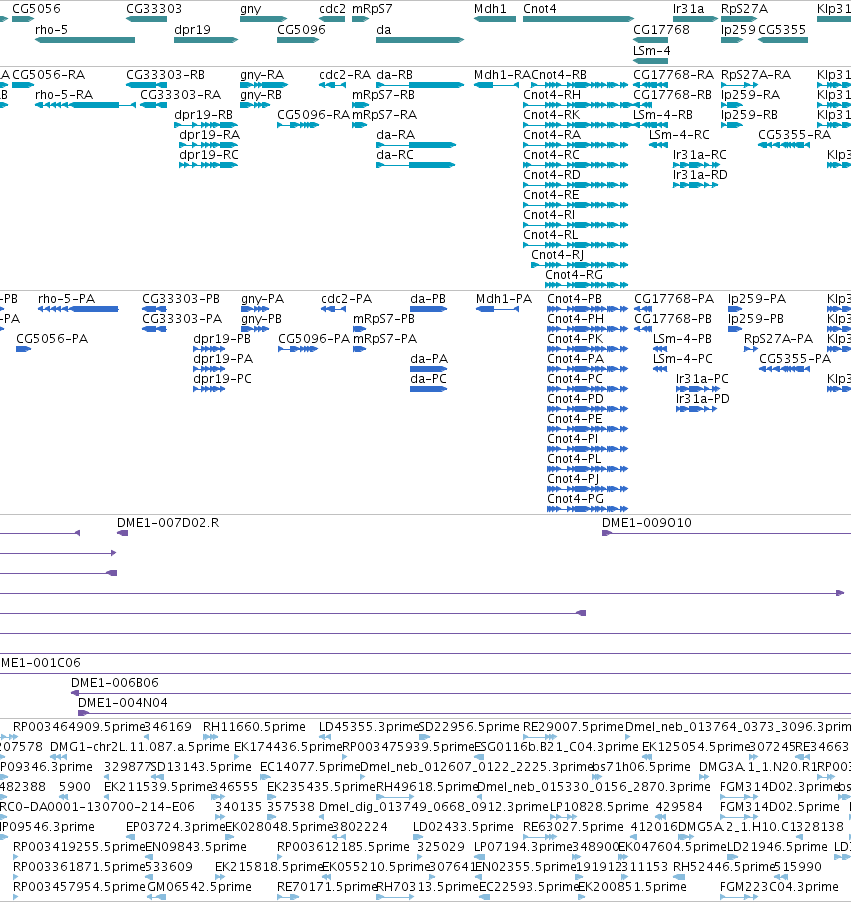Screen dimensions: 851x902
Task: Select protein CG17768-PB
Action: [673, 319]
